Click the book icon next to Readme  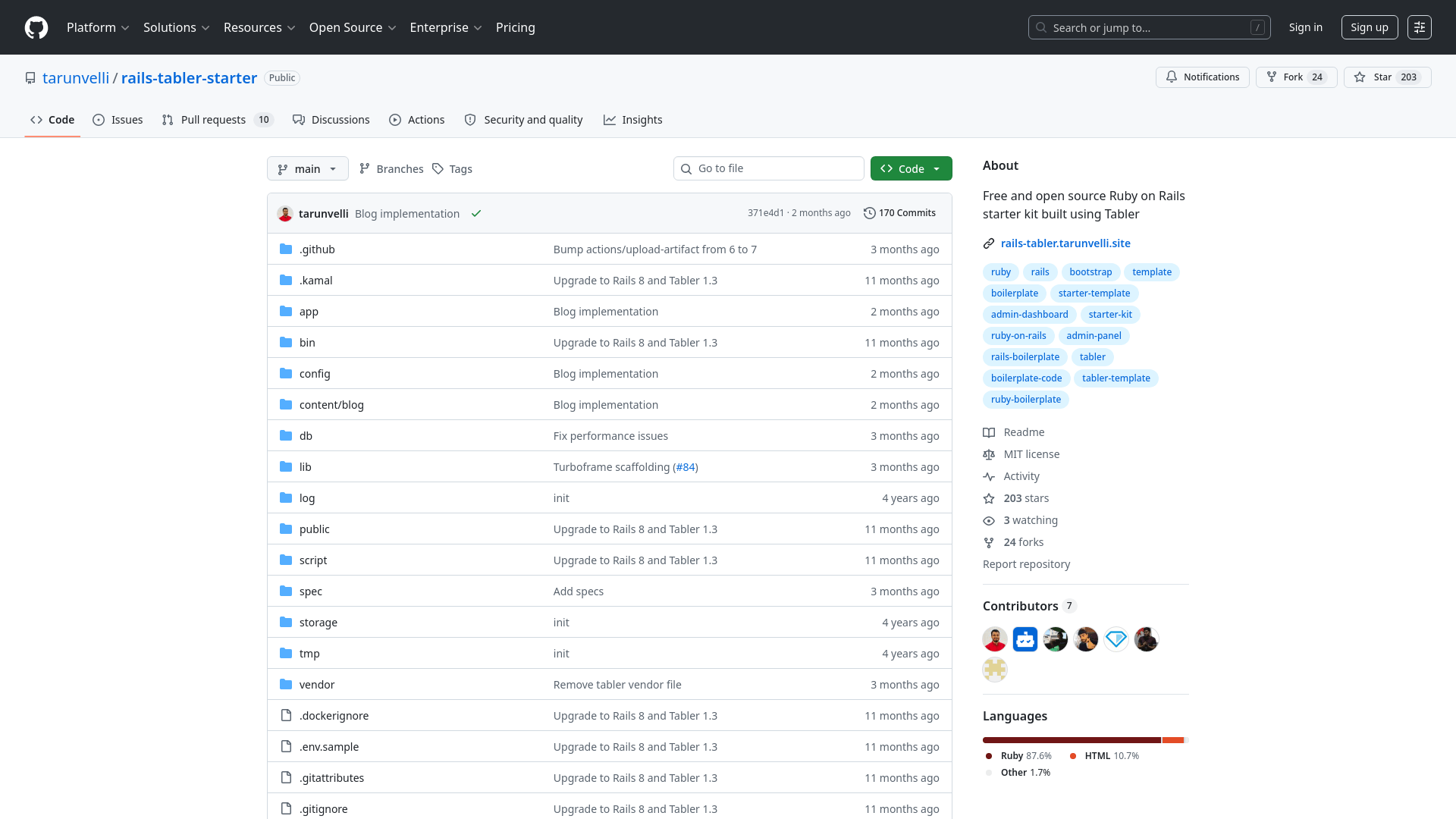click(x=989, y=432)
